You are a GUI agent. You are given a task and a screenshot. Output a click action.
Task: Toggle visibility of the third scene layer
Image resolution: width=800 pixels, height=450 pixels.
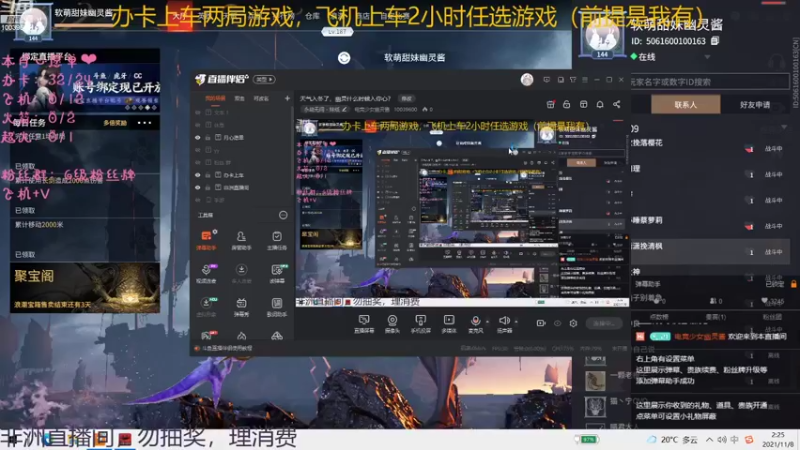tap(198, 137)
